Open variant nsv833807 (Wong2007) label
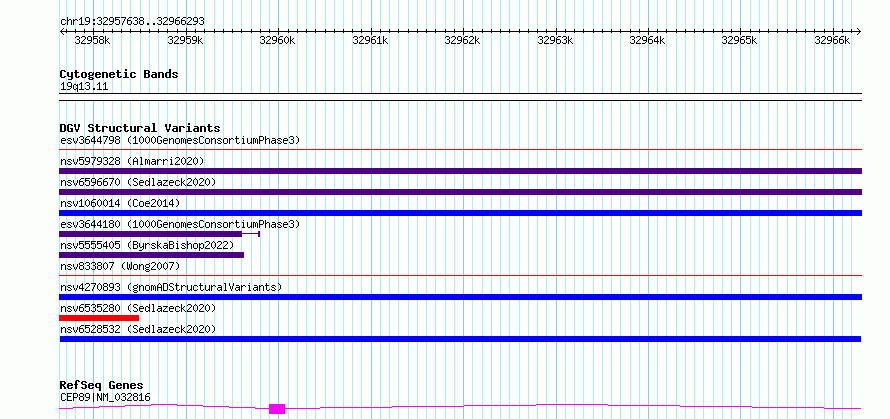This screenshot has width=890, height=419. [120, 266]
